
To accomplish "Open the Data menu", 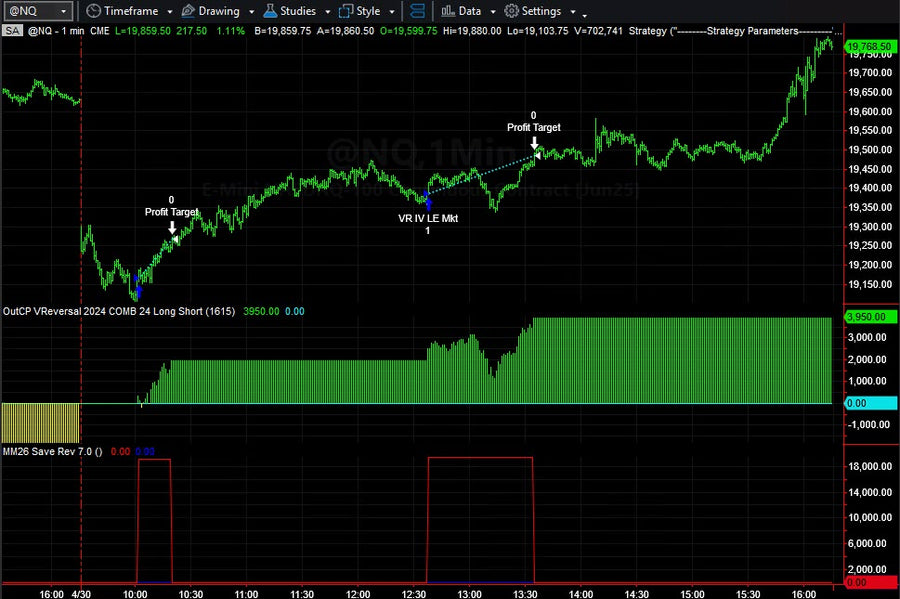I will pos(461,11).
